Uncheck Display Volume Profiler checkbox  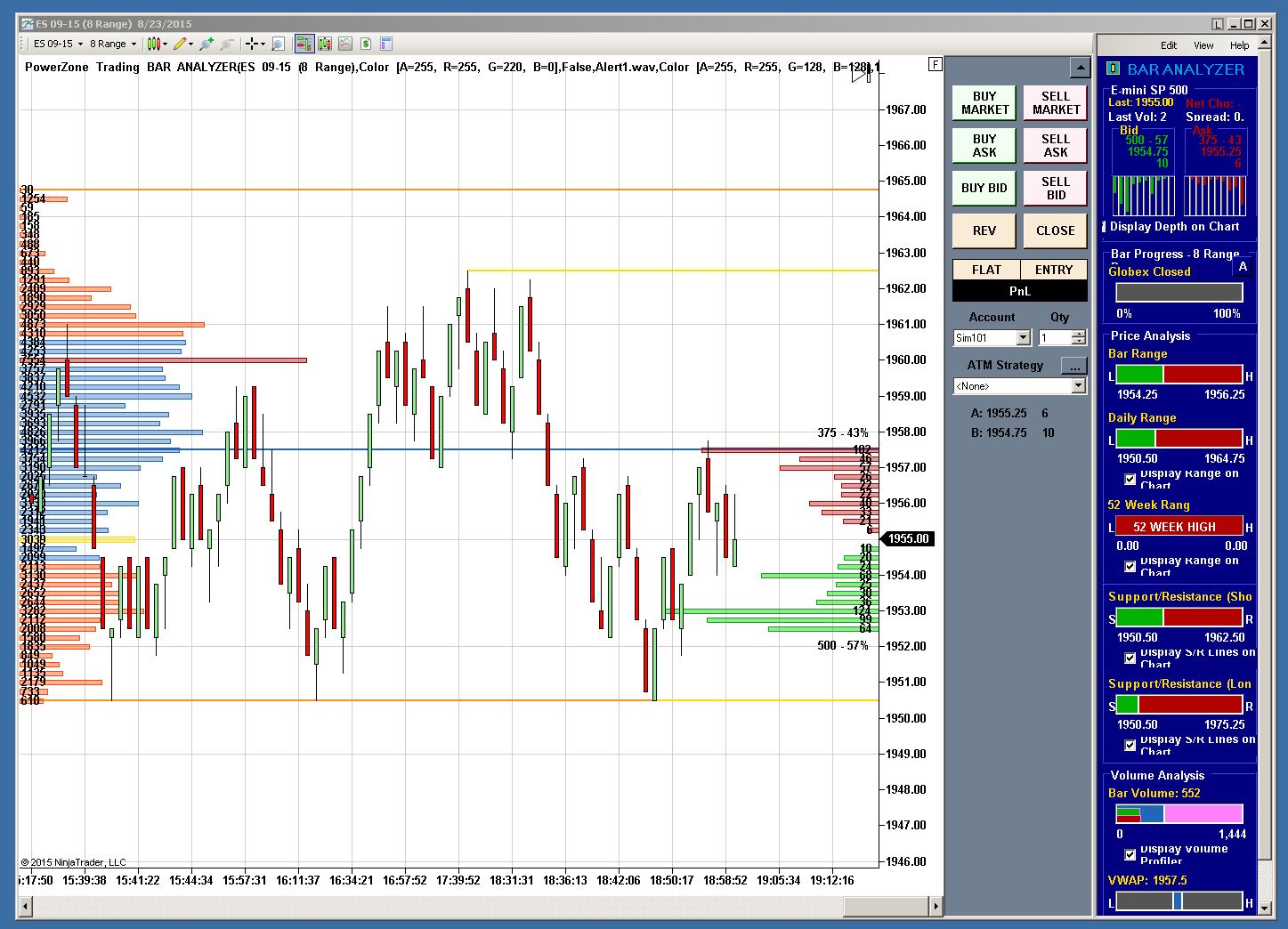[x=1130, y=854]
